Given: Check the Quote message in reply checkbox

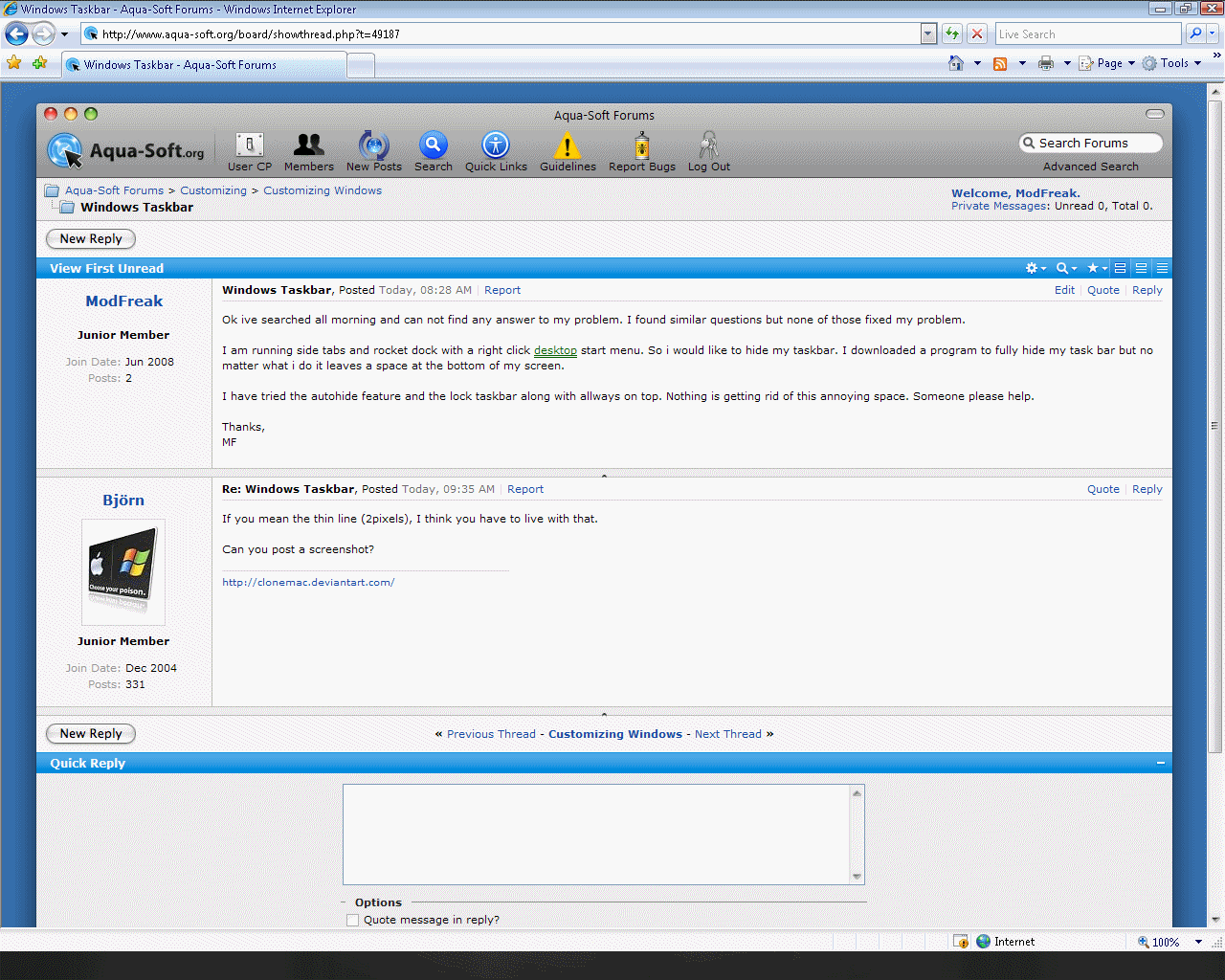Looking at the screenshot, I should coord(353,921).
